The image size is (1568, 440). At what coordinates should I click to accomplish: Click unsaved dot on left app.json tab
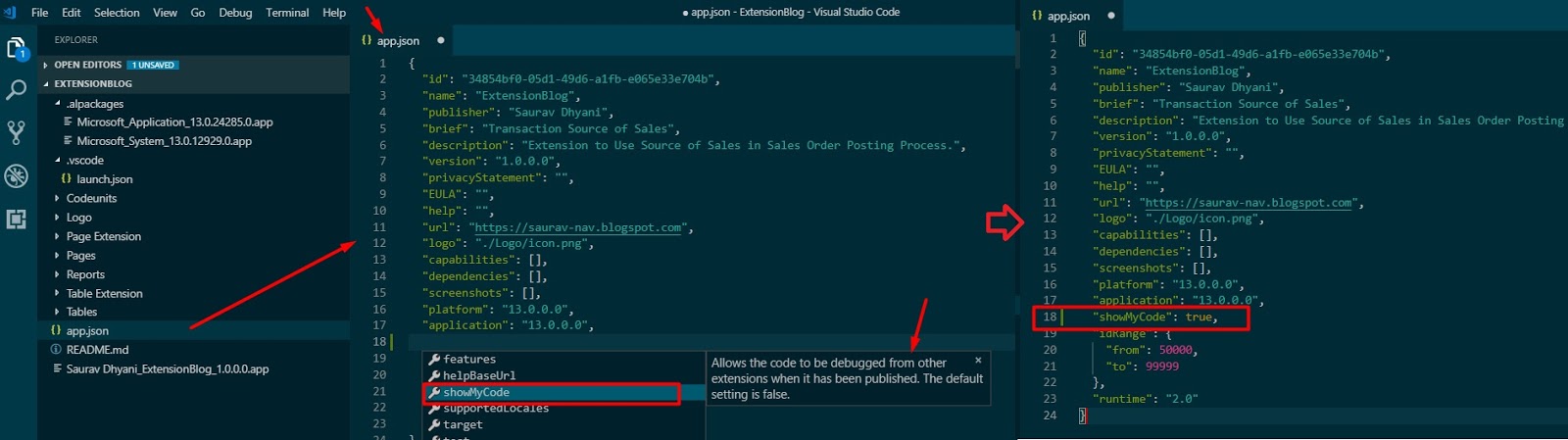[x=441, y=40]
